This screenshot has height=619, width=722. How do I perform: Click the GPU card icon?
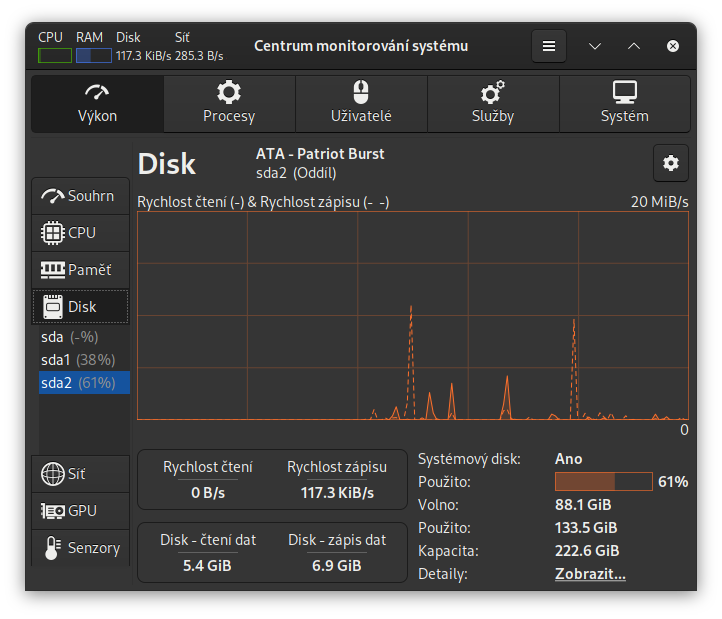point(52,511)
